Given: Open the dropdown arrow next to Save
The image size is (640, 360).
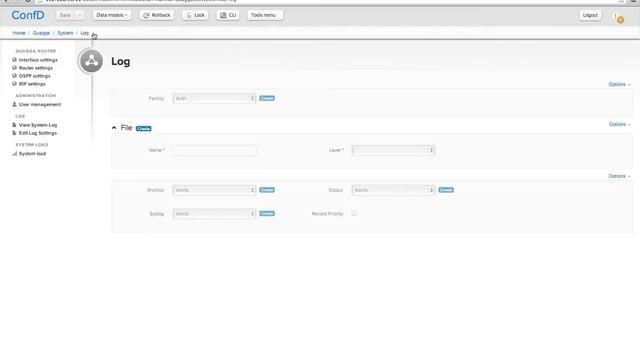Looking at the screenshot, I should pyautogui.click(x=80, y=15).
